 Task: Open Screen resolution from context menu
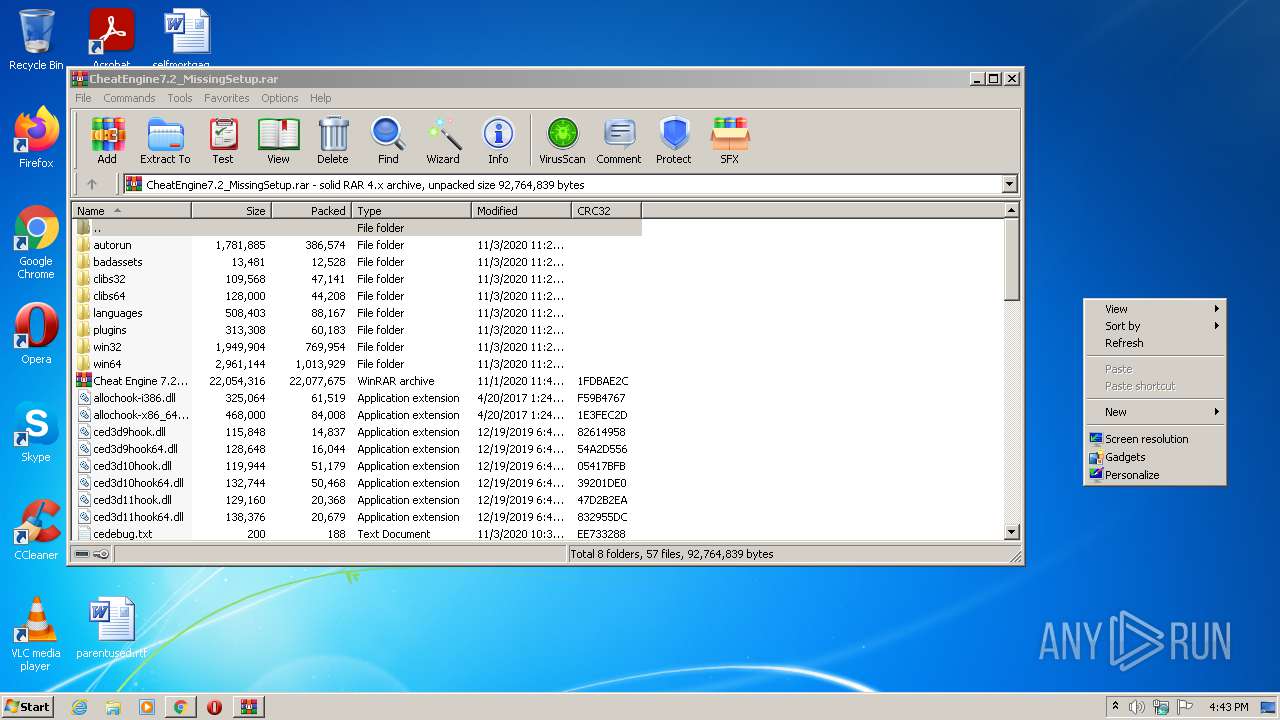click(1155, 439)
